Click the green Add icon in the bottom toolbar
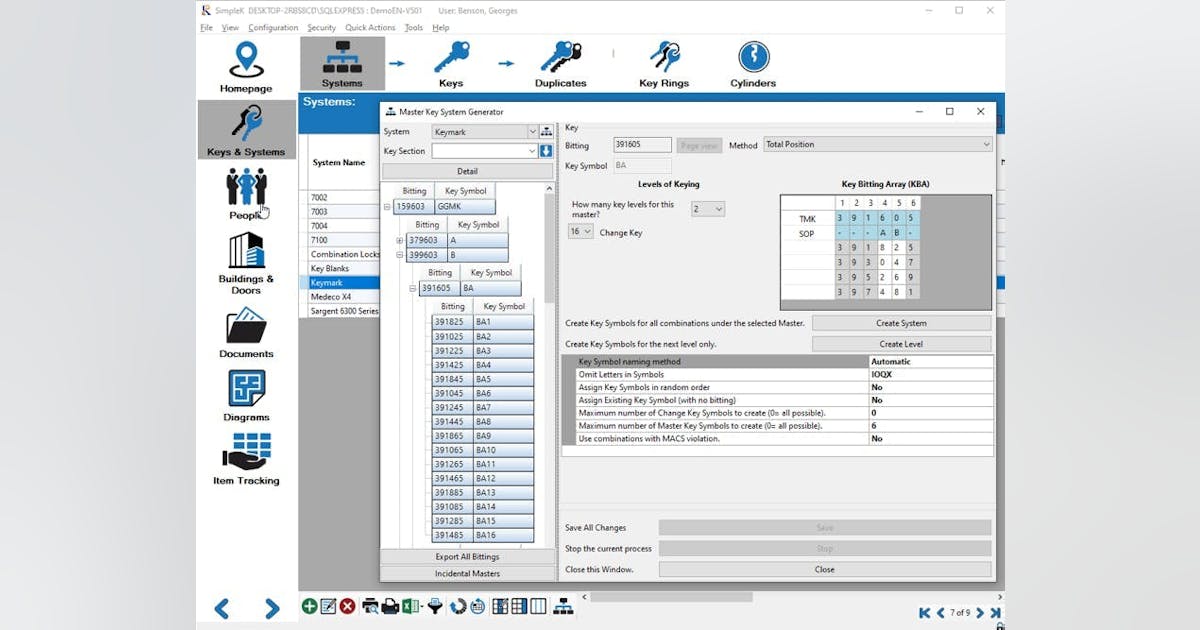The image size is (1200, 630). pyautogui.click(x=308, y=605)
